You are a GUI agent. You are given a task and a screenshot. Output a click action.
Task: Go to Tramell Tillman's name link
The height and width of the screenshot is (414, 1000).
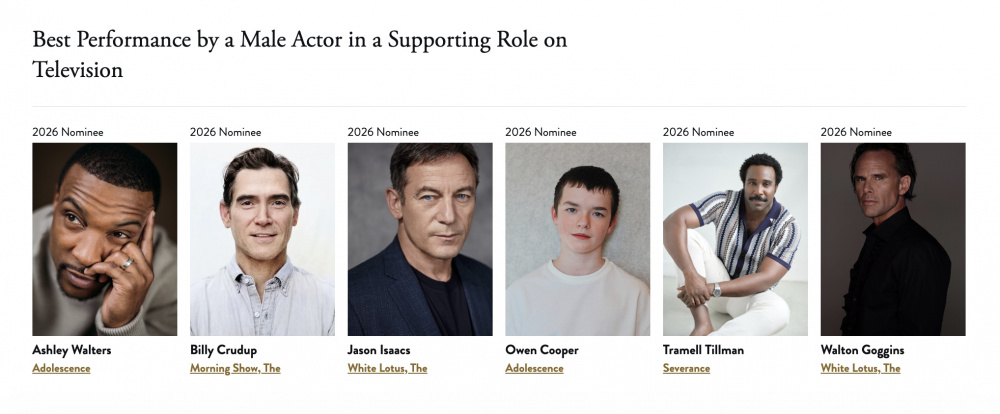pyautogui.click(x=703, y=350)
